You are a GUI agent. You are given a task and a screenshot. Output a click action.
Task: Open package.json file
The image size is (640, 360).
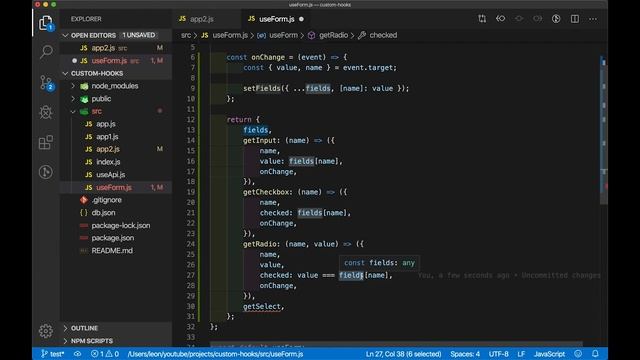click(x=116, y=238)
